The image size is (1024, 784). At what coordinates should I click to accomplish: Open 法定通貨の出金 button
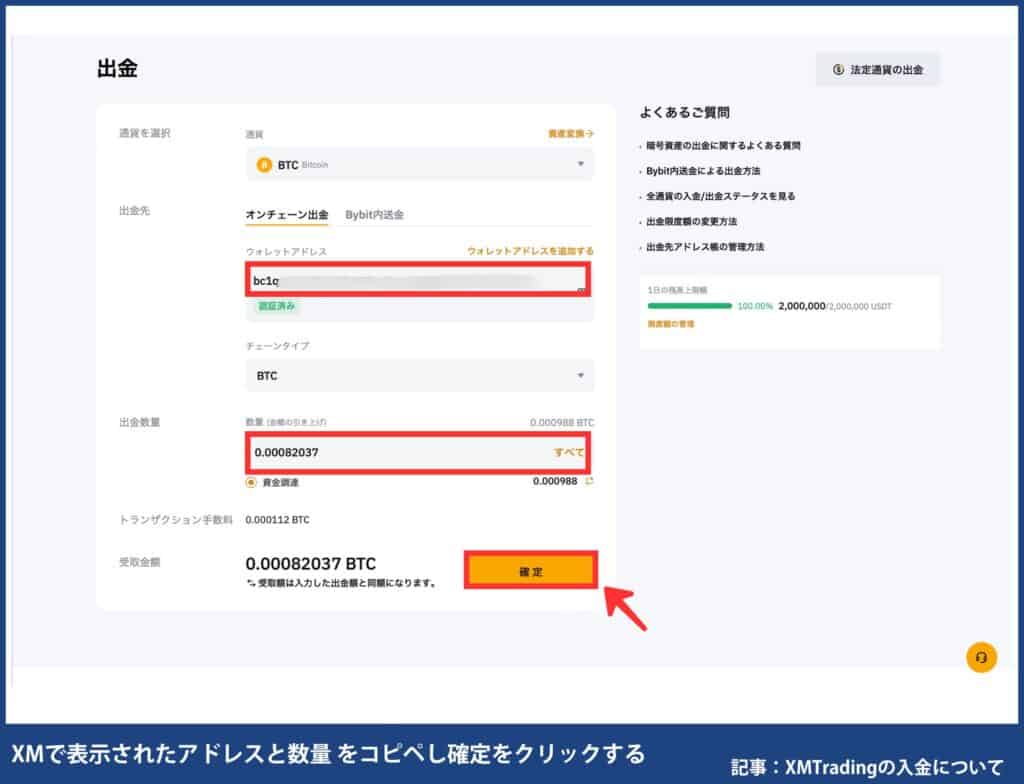[878, 69]
